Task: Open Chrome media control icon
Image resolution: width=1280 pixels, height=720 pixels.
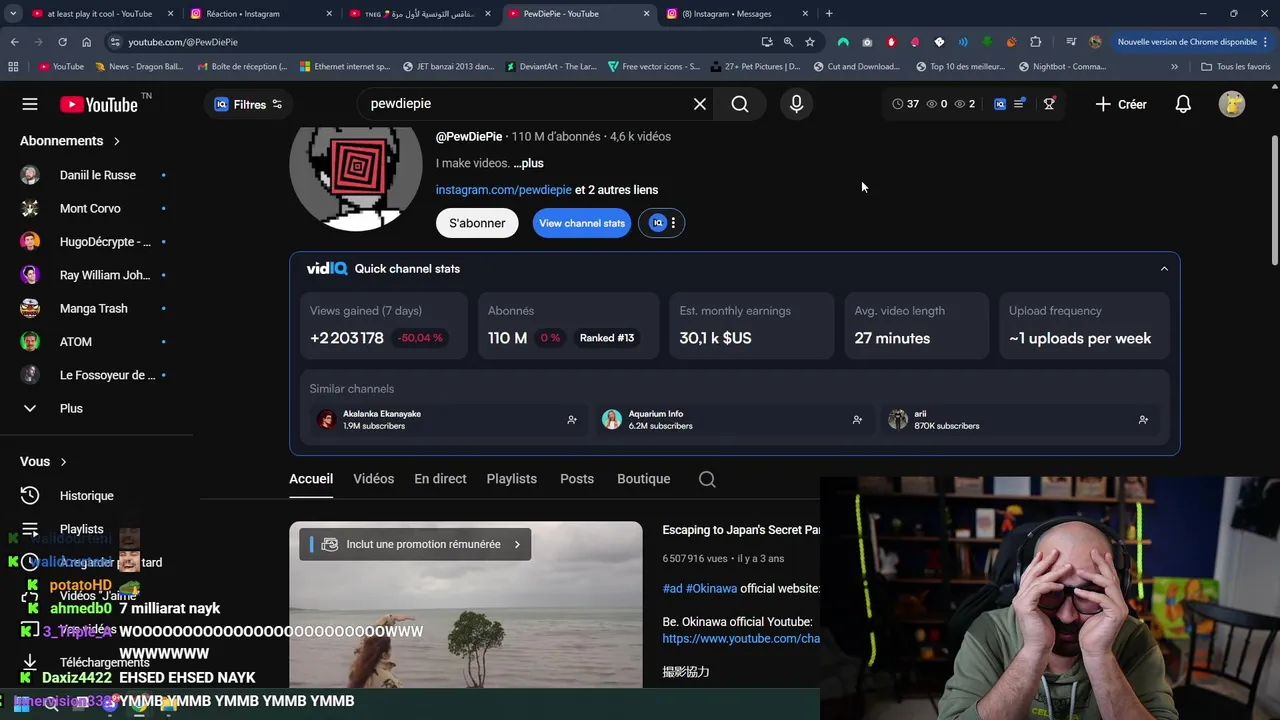Action: tap(1071, 42)
